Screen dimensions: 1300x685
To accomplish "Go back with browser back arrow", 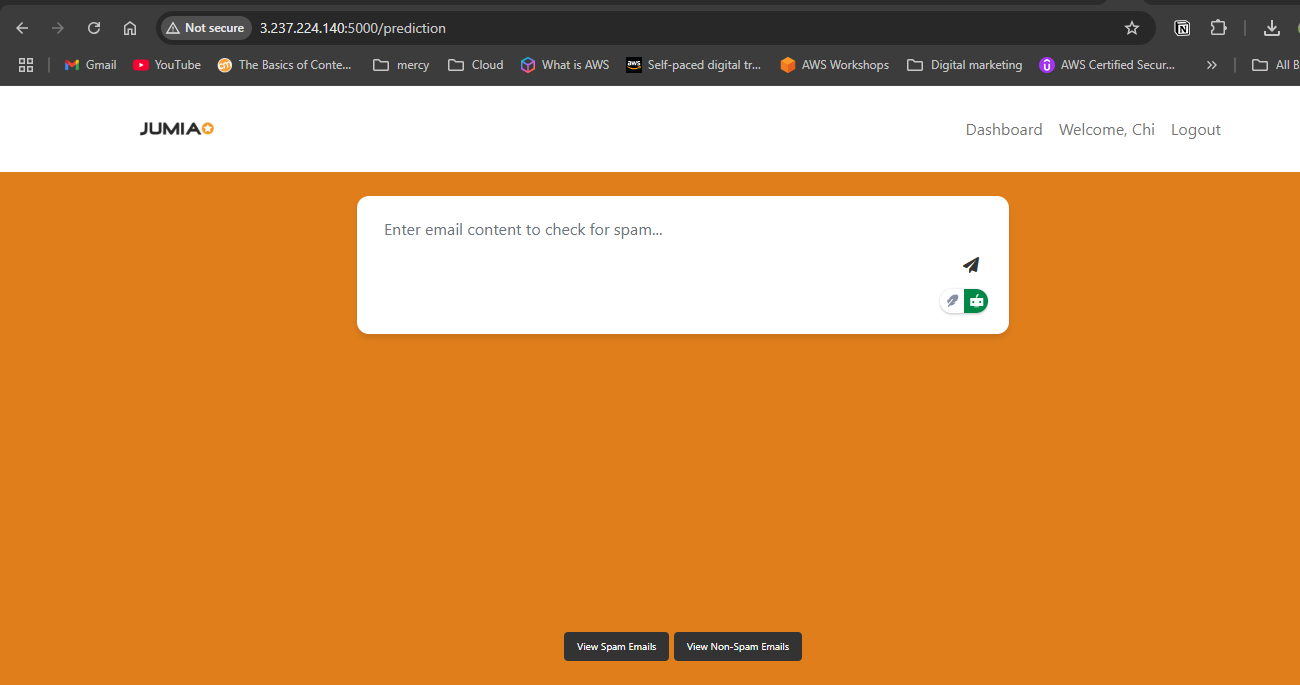I will coord(22,28).
